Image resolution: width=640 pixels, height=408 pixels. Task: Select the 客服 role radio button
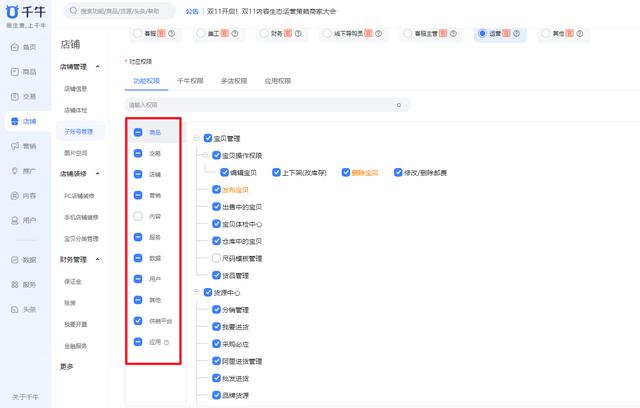[138, 33]
